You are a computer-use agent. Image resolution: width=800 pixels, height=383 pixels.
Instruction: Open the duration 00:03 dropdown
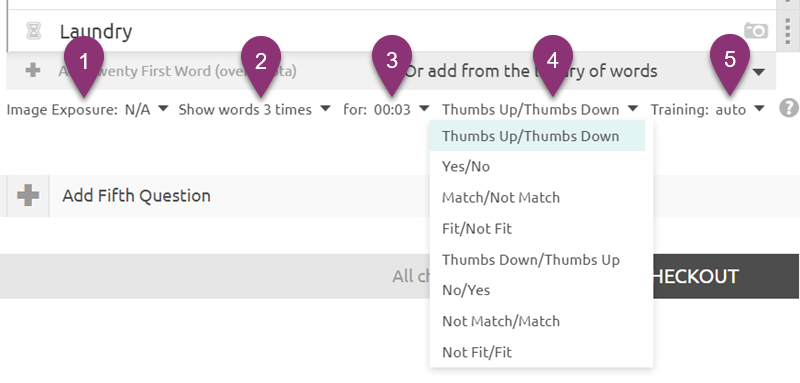pyautogui.click(x=386, y=109)
